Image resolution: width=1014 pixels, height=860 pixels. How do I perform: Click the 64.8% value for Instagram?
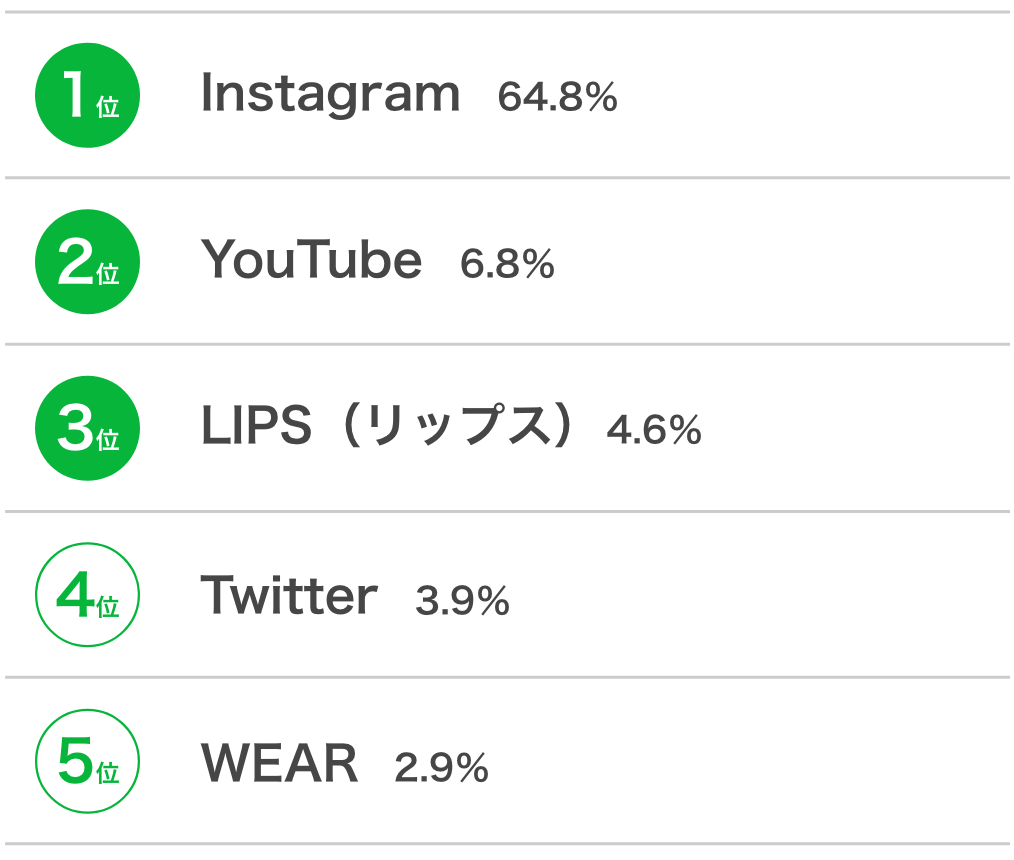pos(557,97)
